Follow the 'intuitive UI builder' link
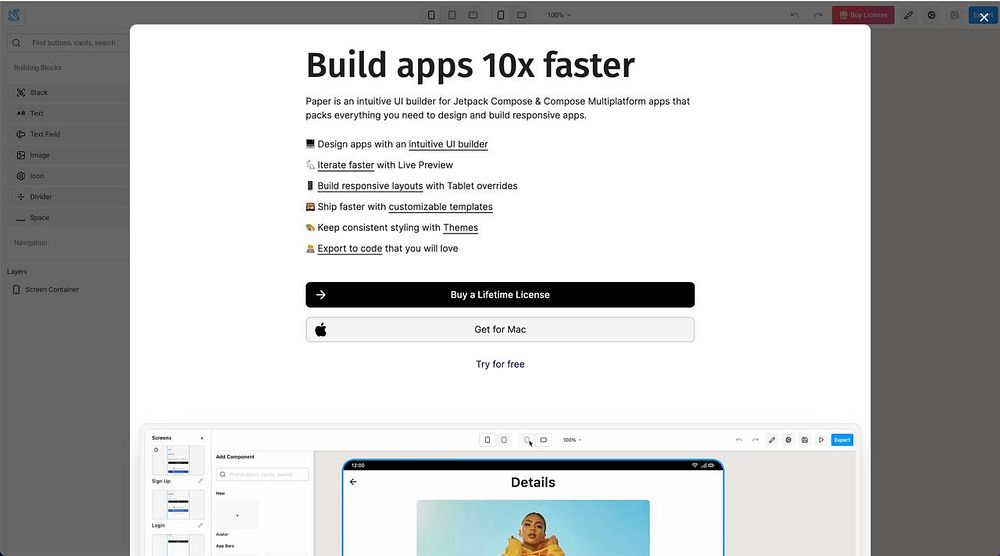This screenshot has width=1000, height=556. (x=448, y=144)
